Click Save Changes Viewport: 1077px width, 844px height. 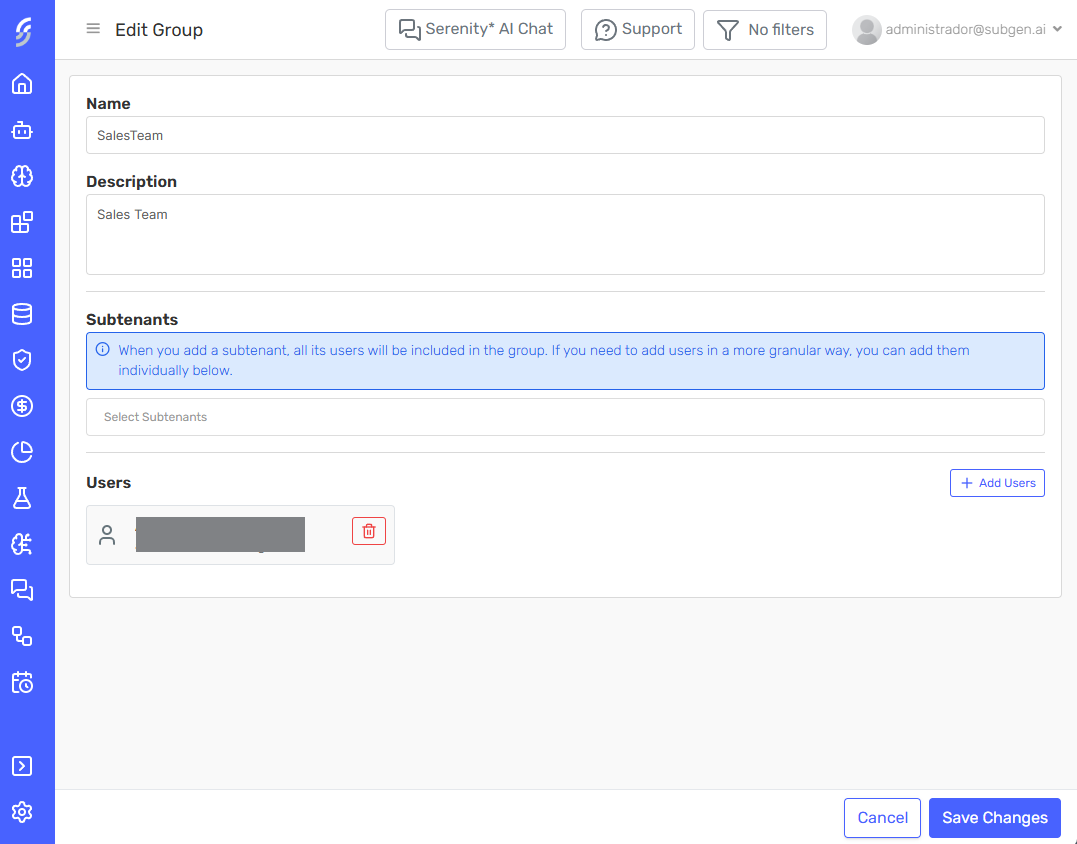click(x=994, y=817)
